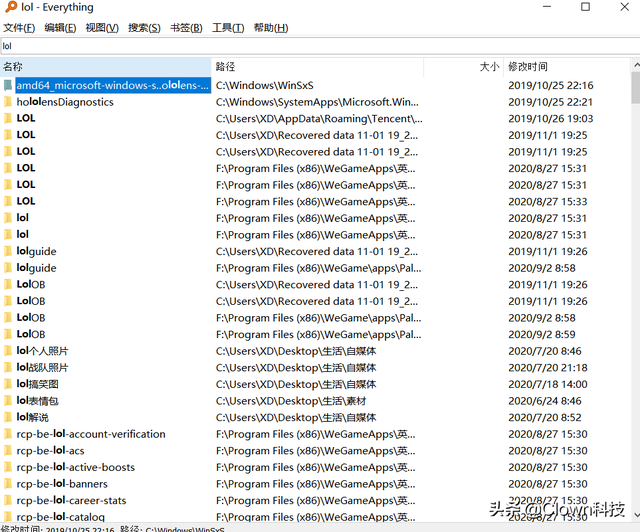Select LOL folder dated 2019/10/26 19:03
Image resolution: width=640 pixels, height=532 pixels.
point(26,118)
